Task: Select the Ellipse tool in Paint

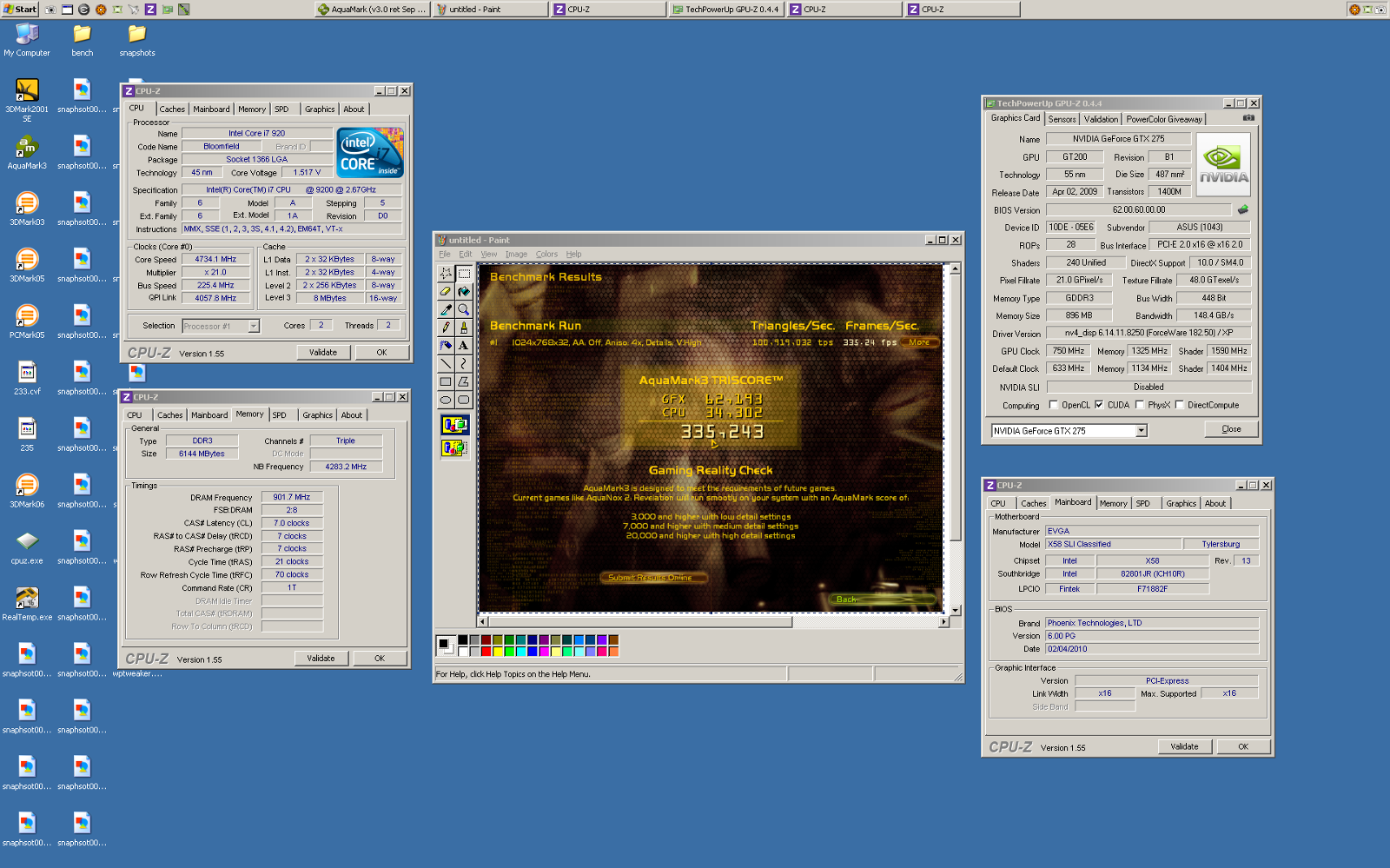Action: point(446,401)
